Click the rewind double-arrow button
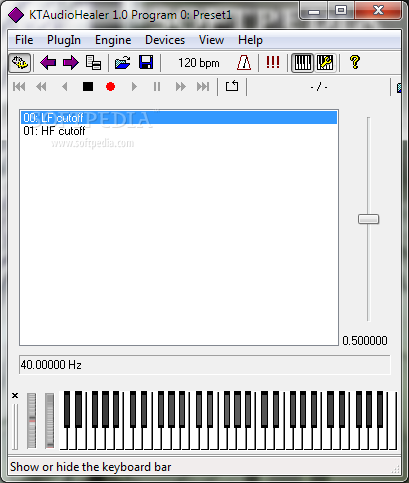Image resolution: width=409 pixels, height=483 pixels. (x=41, y=87)
